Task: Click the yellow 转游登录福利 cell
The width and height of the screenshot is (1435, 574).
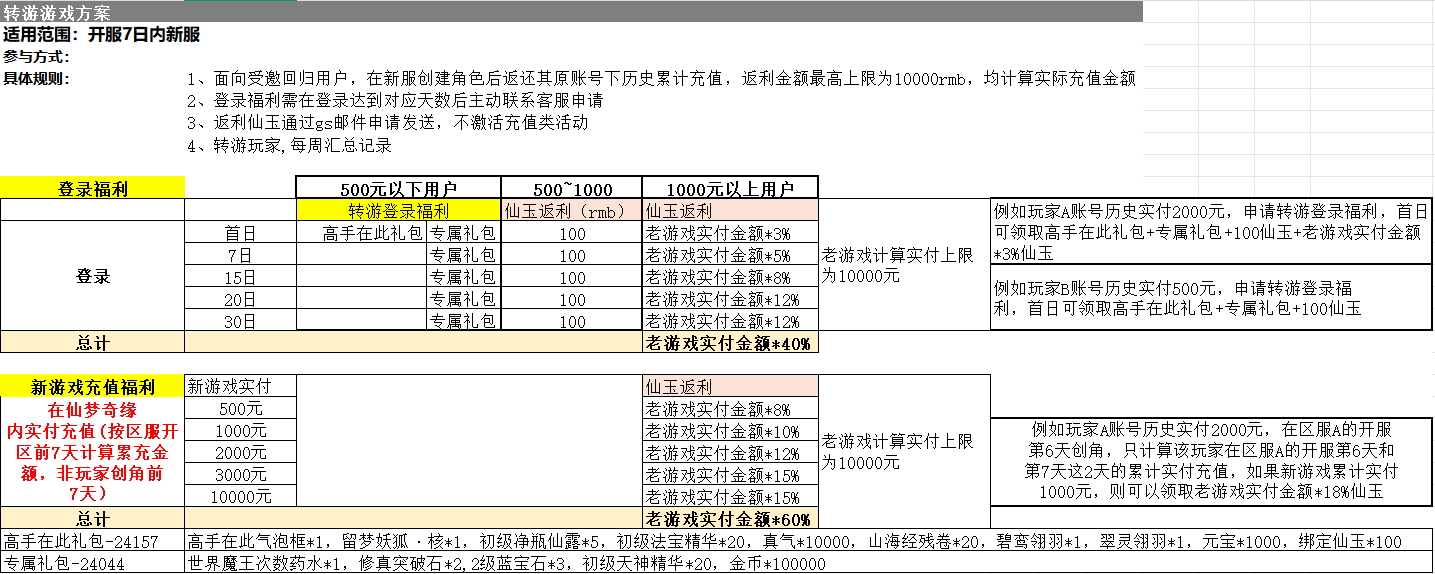Action: pyautogui.click(x=398, y=210)
